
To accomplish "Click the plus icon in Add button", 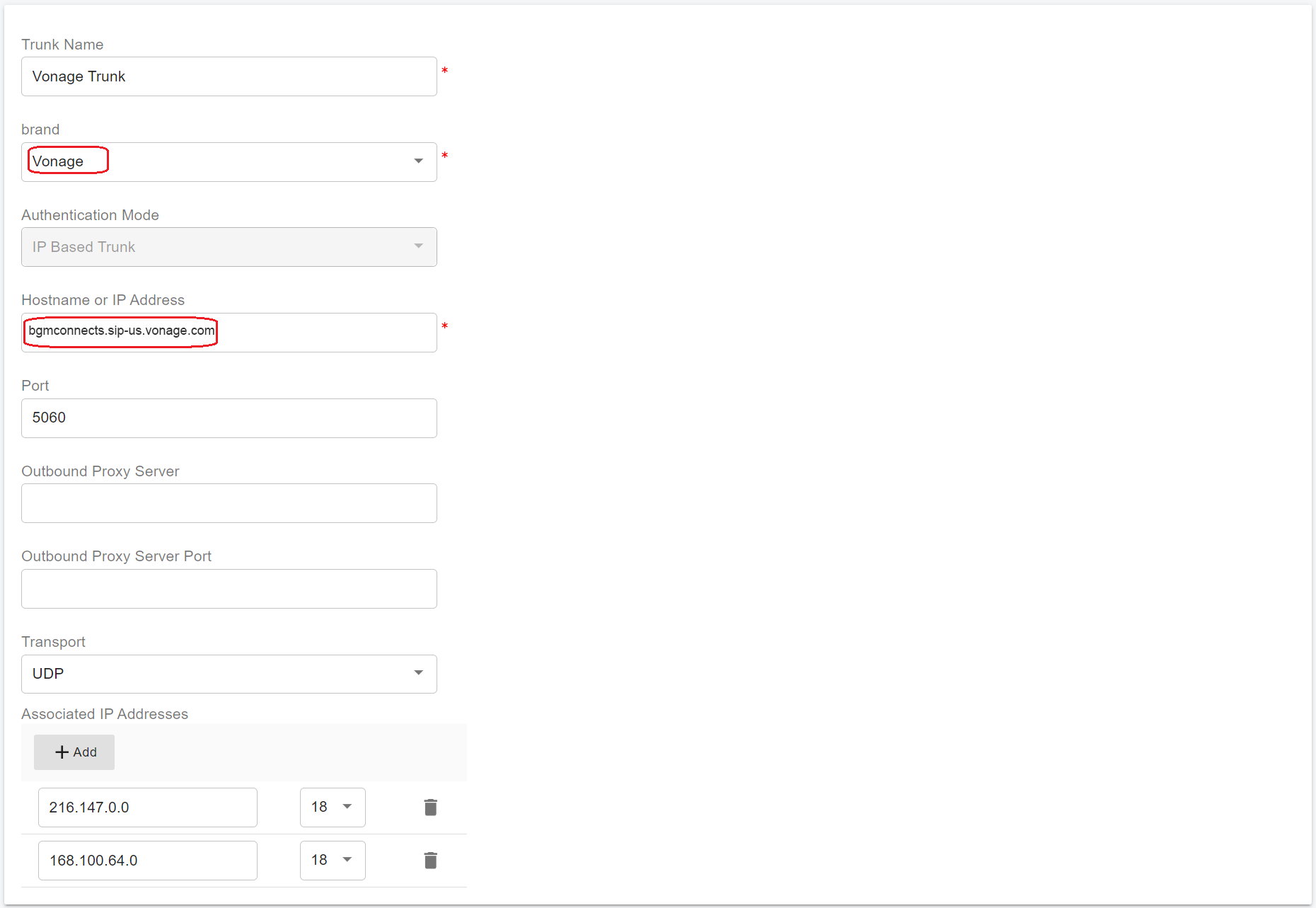I will 62,752.
